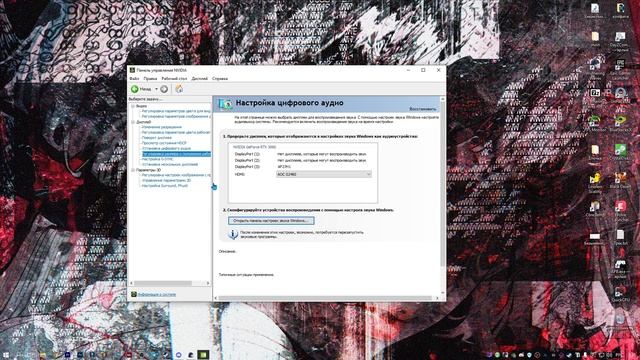Collapse the Дисплей tree section
The height and width of the screenshot is (360, 640).
click(x=133, y=122)
